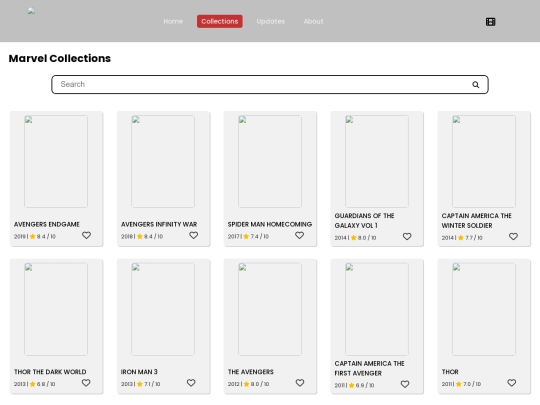Click the THOR THE DARK WORLD title

coord(50,372)
